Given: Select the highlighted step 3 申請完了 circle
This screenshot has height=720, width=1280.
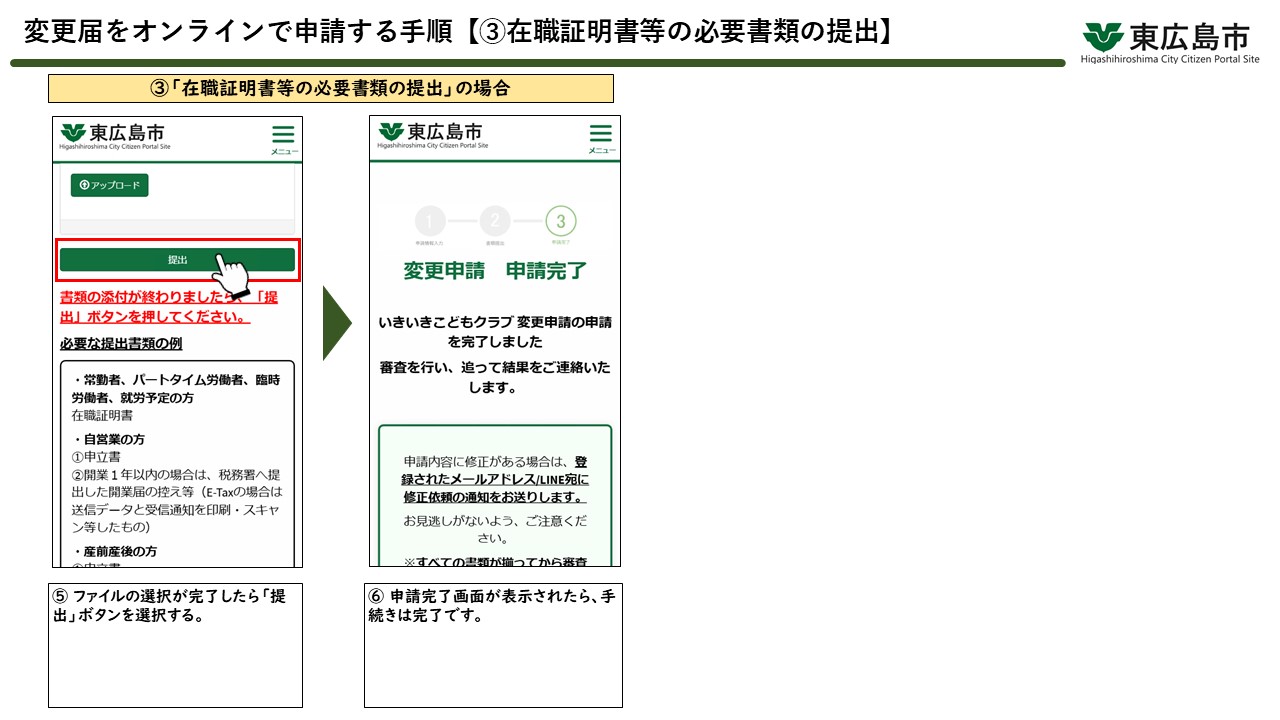Looking at the screenshot, I should pyautogui.click(x=562, y=222).
